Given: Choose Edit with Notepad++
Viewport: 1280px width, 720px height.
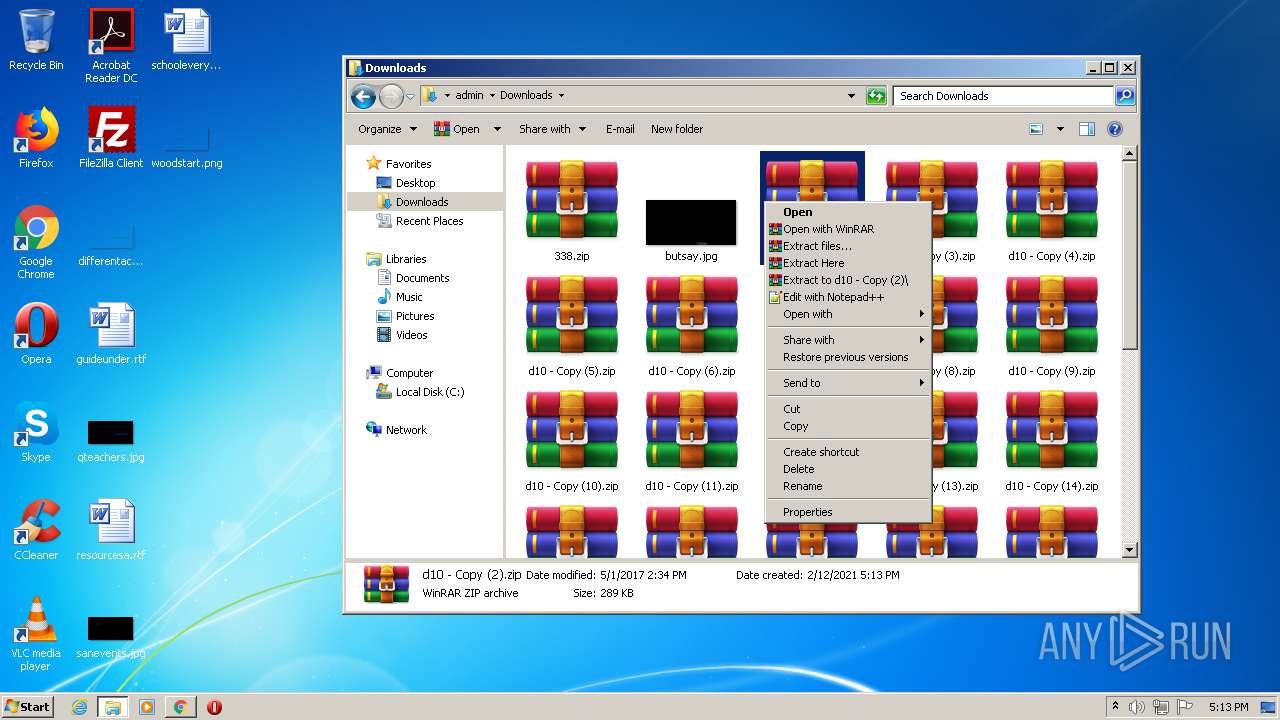Looking at the screenshot, I should 848,297.
